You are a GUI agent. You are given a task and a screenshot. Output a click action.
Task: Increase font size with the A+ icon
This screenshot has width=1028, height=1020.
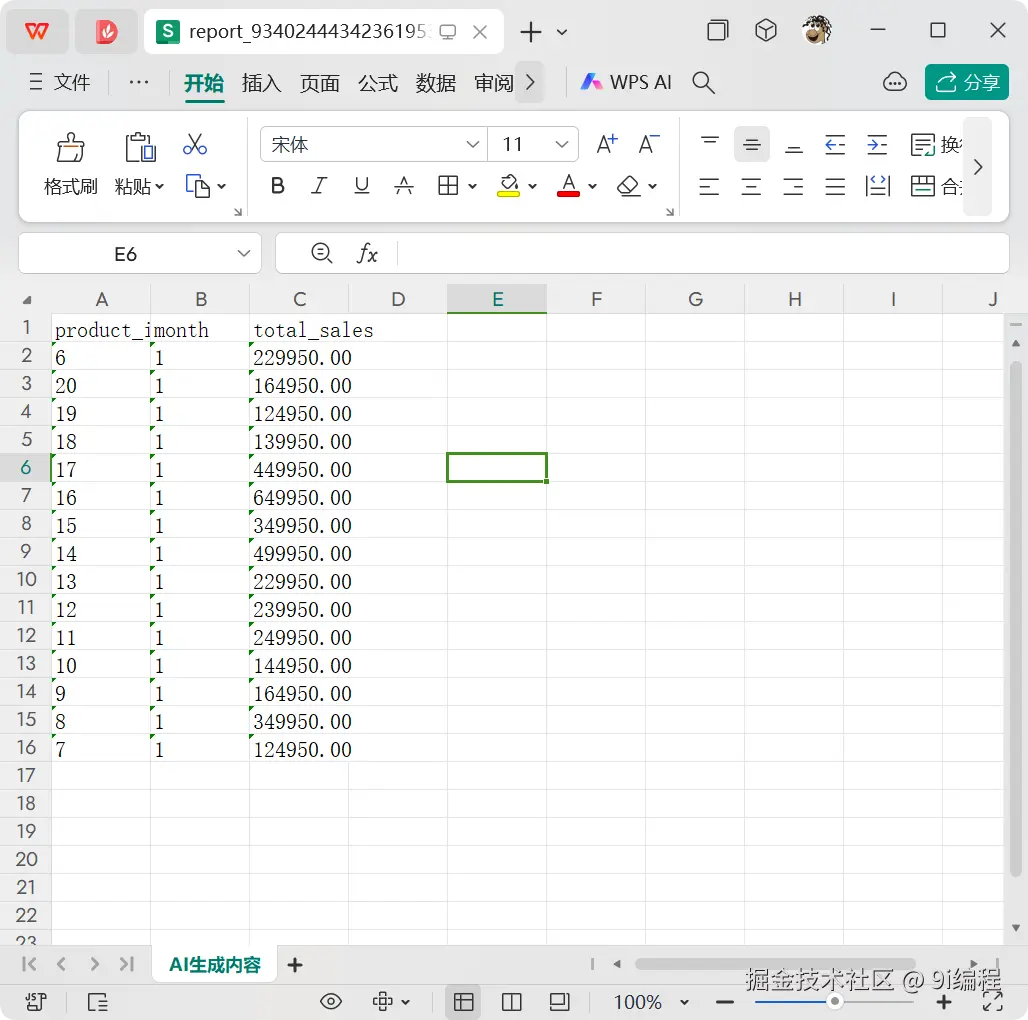pyautogui.click(x=606, y=144)
